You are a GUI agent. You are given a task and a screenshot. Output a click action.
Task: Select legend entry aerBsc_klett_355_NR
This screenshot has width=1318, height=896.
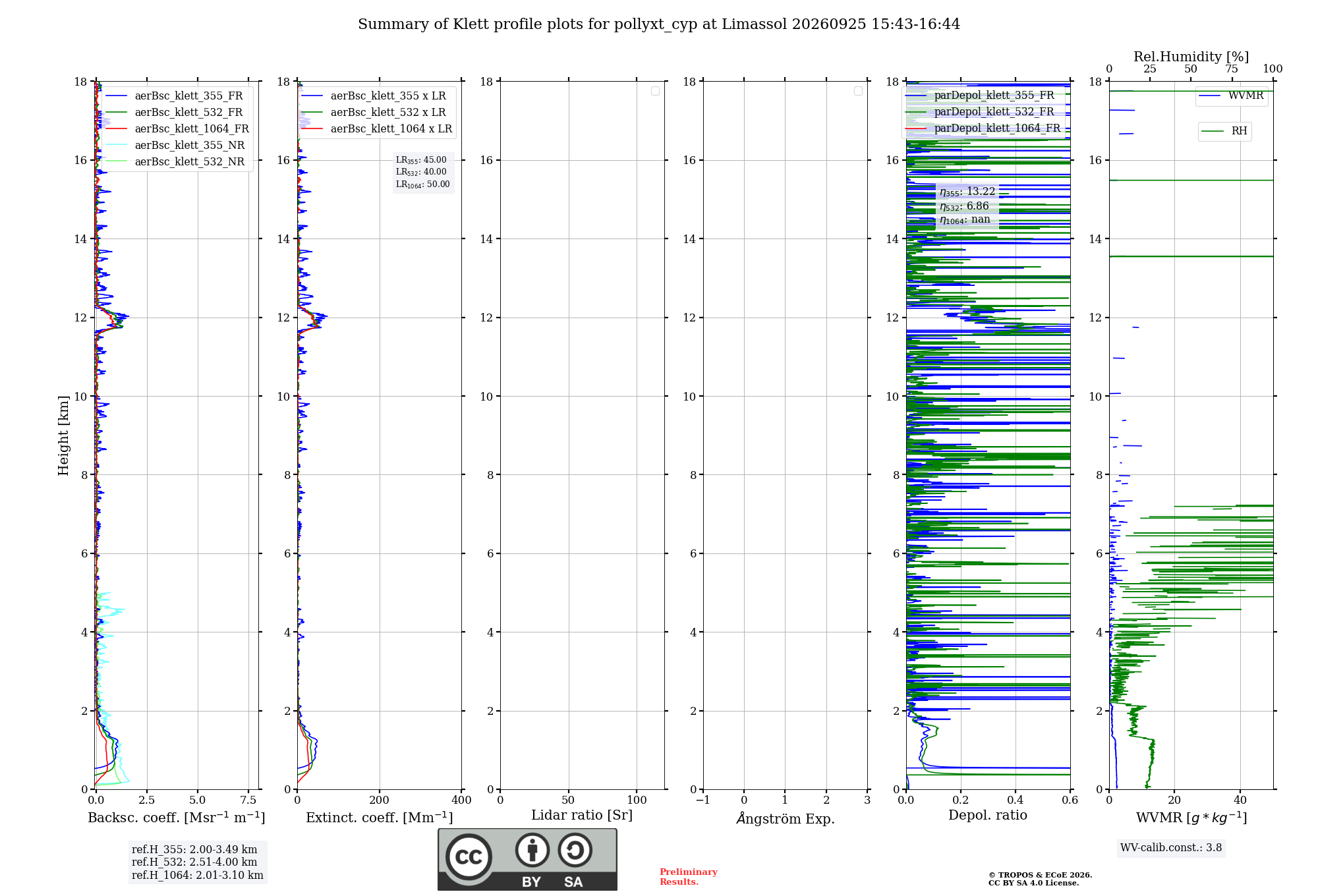(177, 146)
